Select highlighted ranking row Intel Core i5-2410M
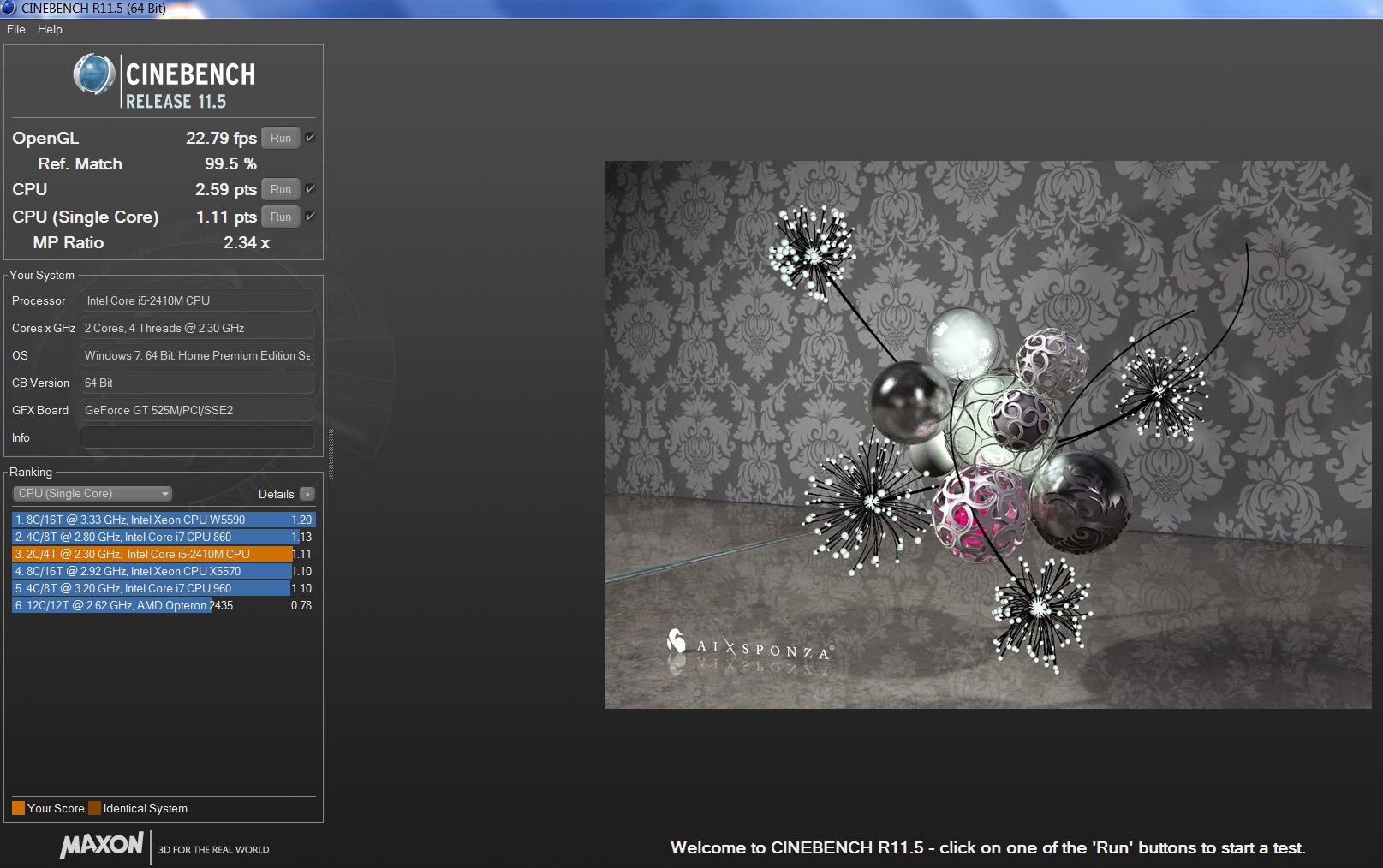Screen dimensions: 1383x868 164,554
